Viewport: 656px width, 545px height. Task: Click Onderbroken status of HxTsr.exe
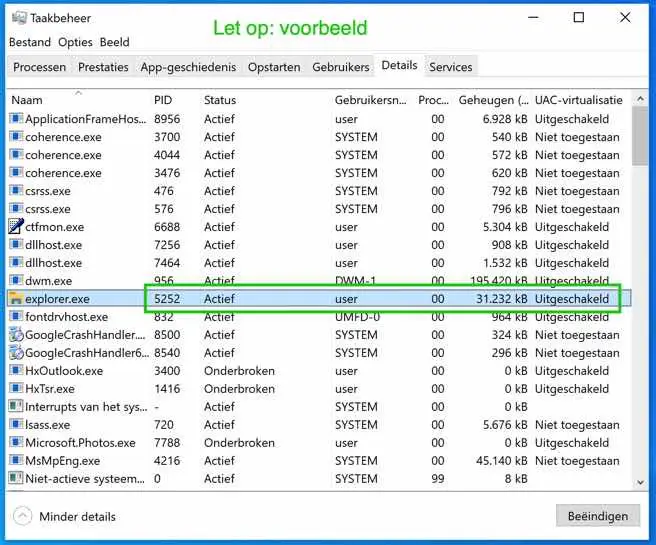[x=239, y=389]
